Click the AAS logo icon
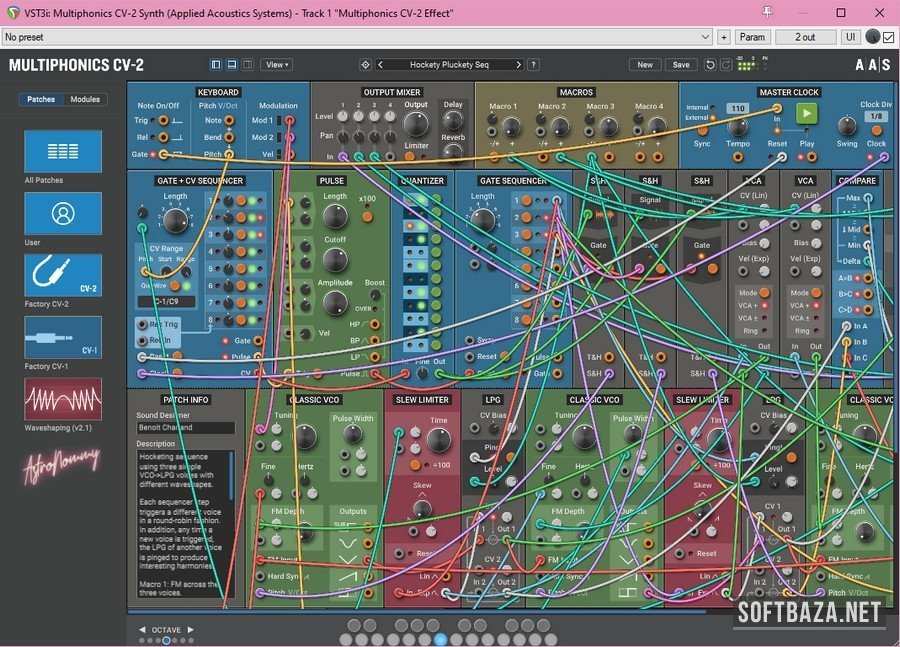 [872, 65]
